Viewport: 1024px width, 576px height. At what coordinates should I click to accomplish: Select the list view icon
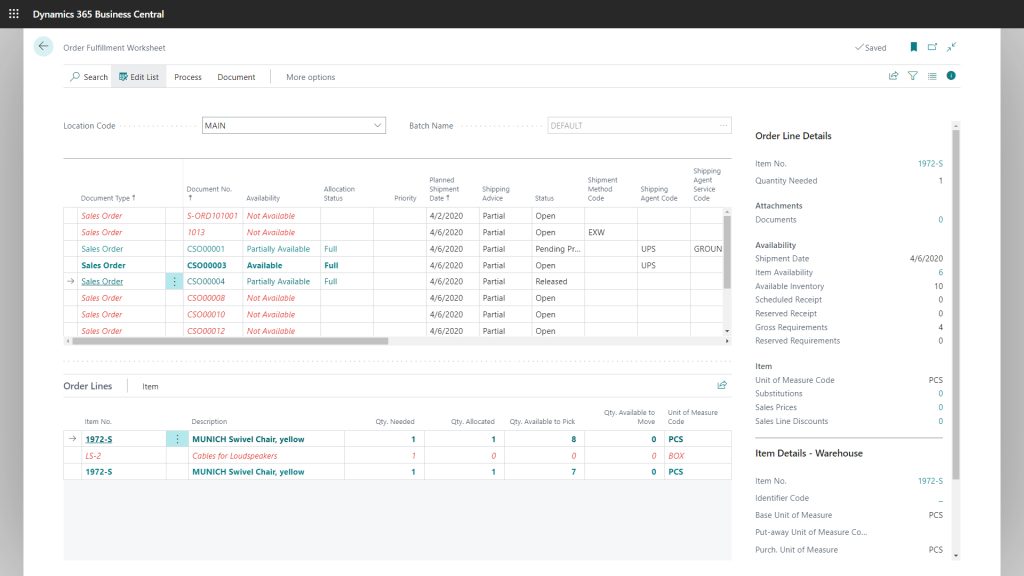[x=933, y=77]
